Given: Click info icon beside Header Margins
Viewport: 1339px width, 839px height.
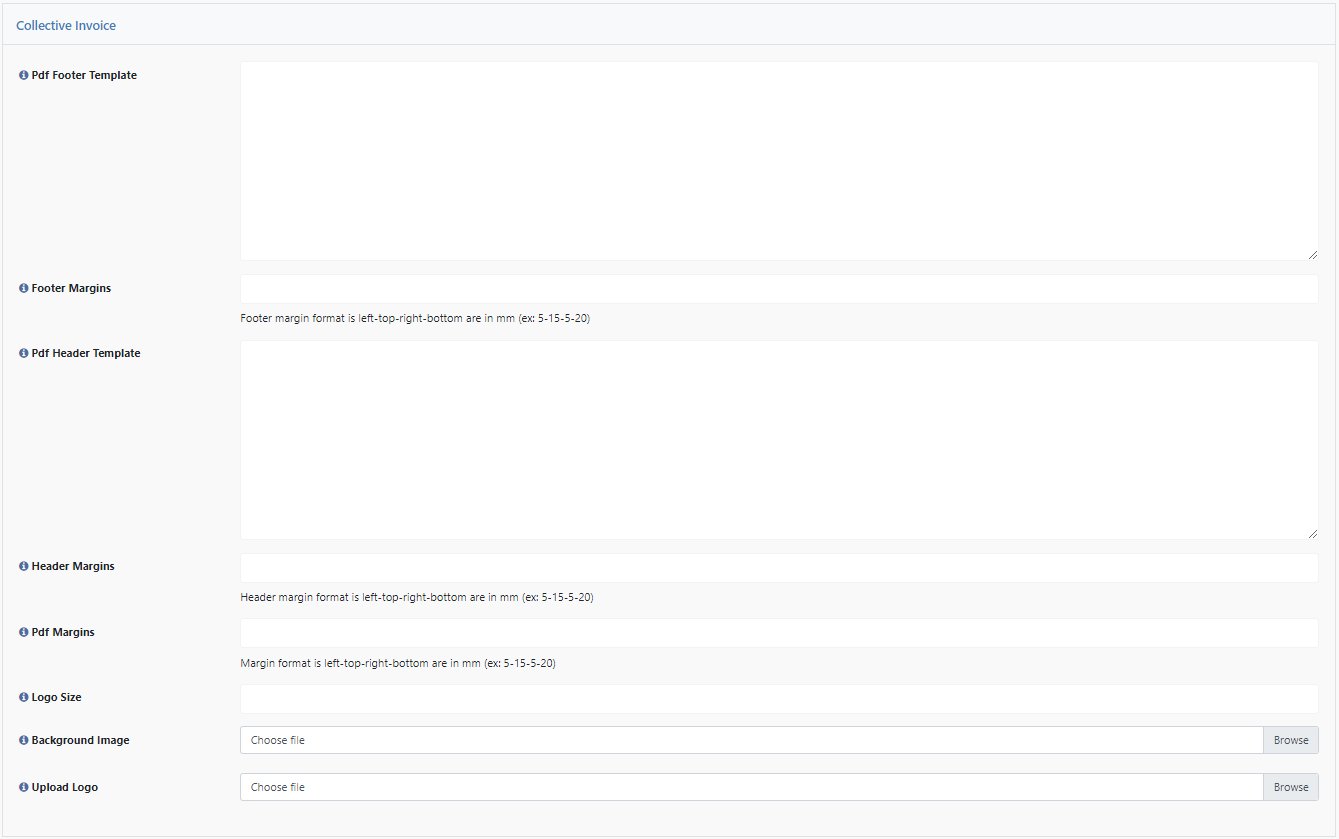Looking at the screenshot, I should point(24,566).
